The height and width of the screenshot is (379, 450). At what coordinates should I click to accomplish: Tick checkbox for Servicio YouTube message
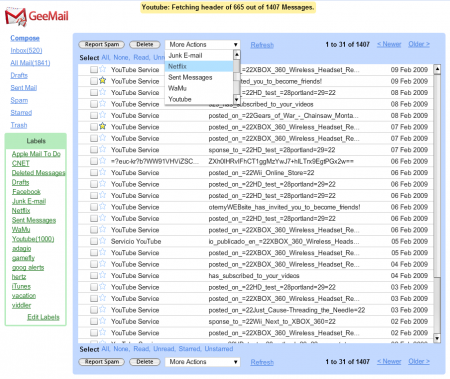(94, 241)
